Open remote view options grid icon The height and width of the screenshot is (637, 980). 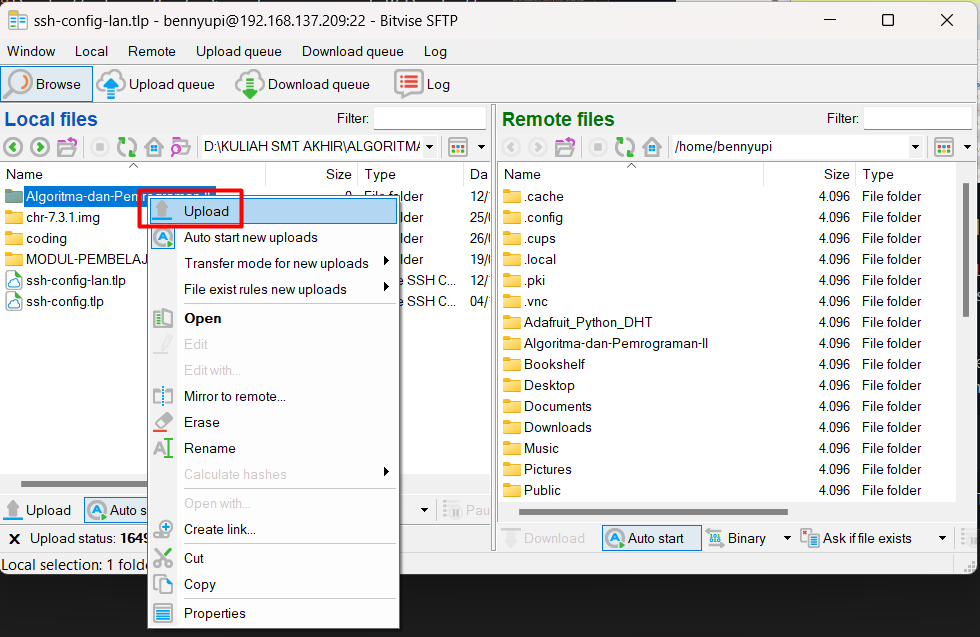tap(944, 148)
